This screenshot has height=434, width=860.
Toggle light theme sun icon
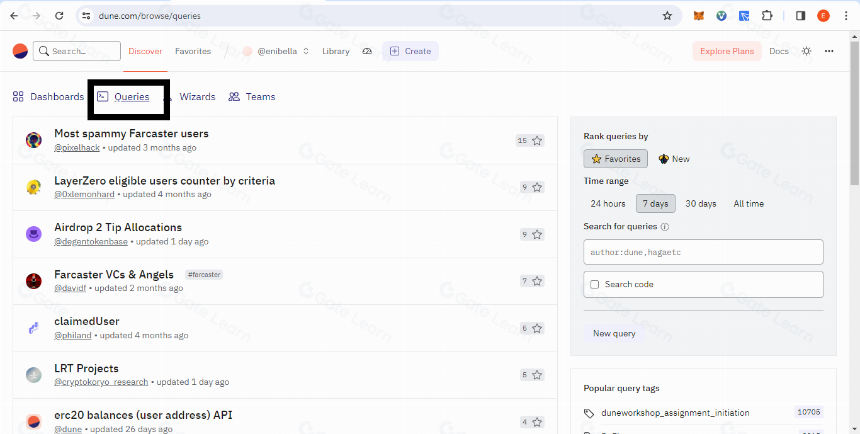coord(806,51)
